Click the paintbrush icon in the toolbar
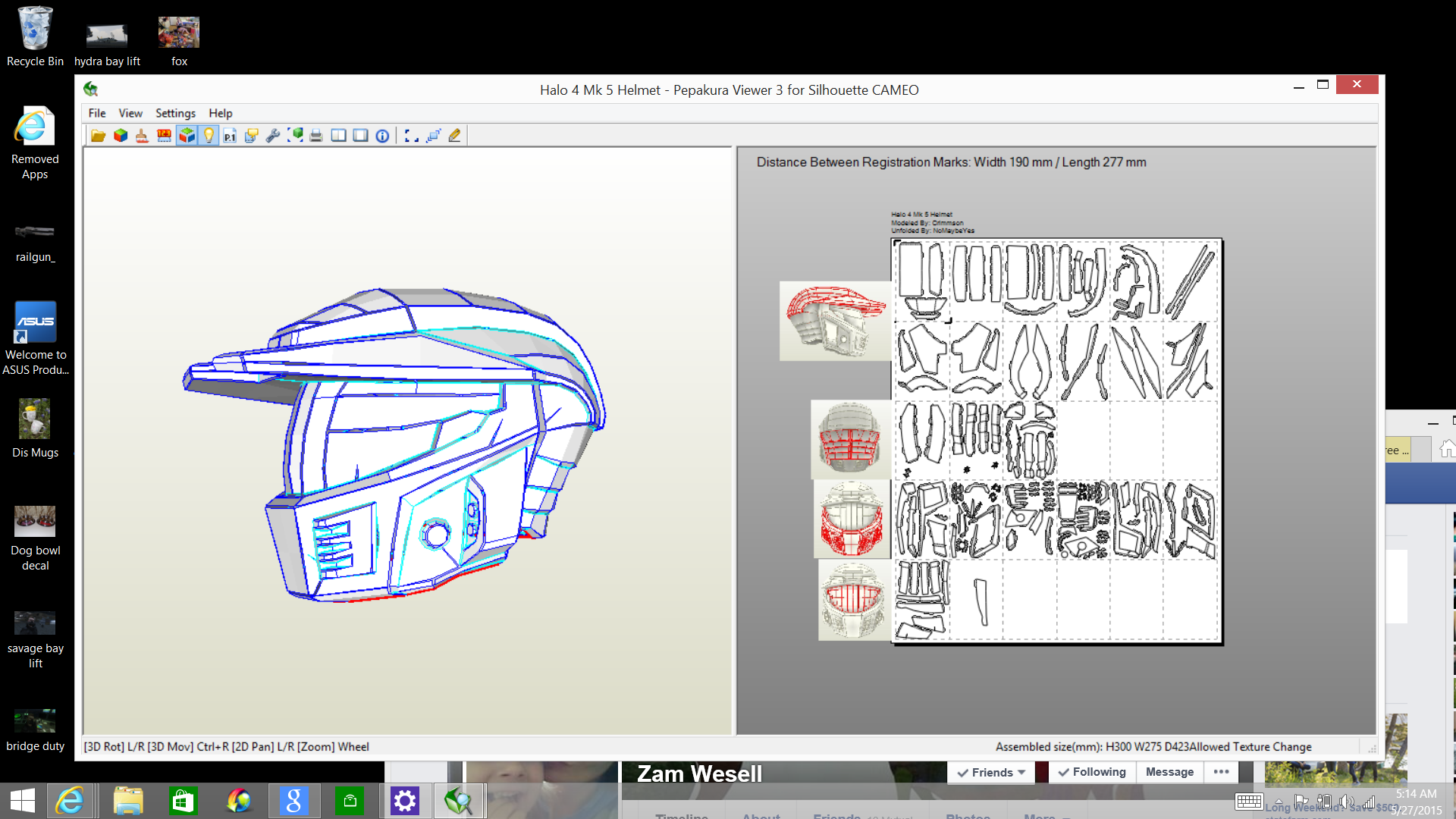This screenshot has width=1456, height=819. pos(142,136)
